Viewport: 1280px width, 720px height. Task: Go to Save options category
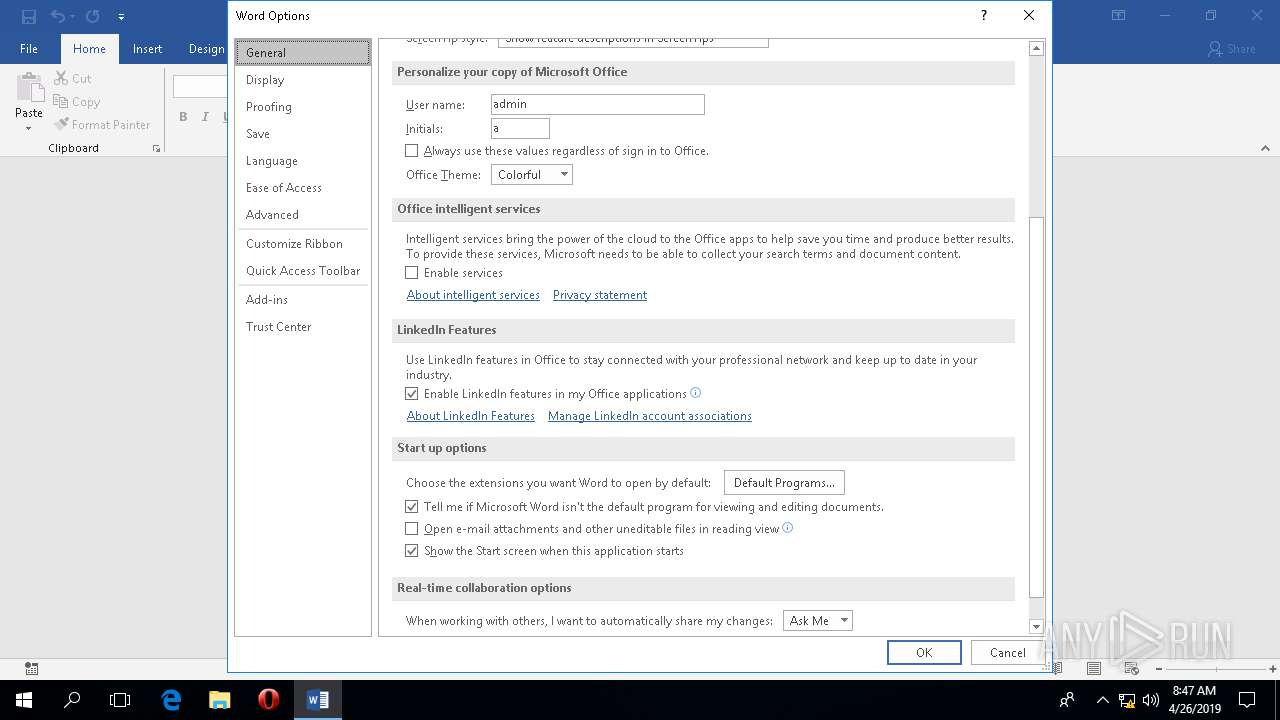303,134
